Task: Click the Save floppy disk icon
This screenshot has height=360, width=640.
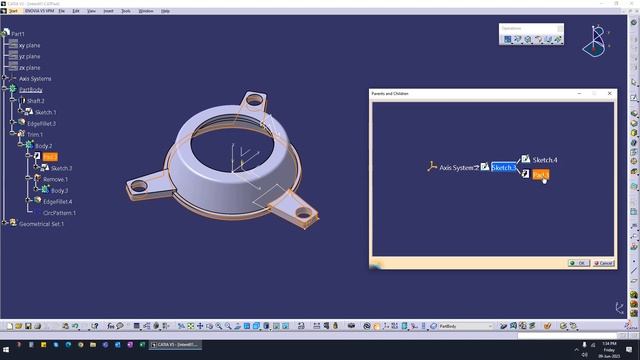Action: point(28,326)
